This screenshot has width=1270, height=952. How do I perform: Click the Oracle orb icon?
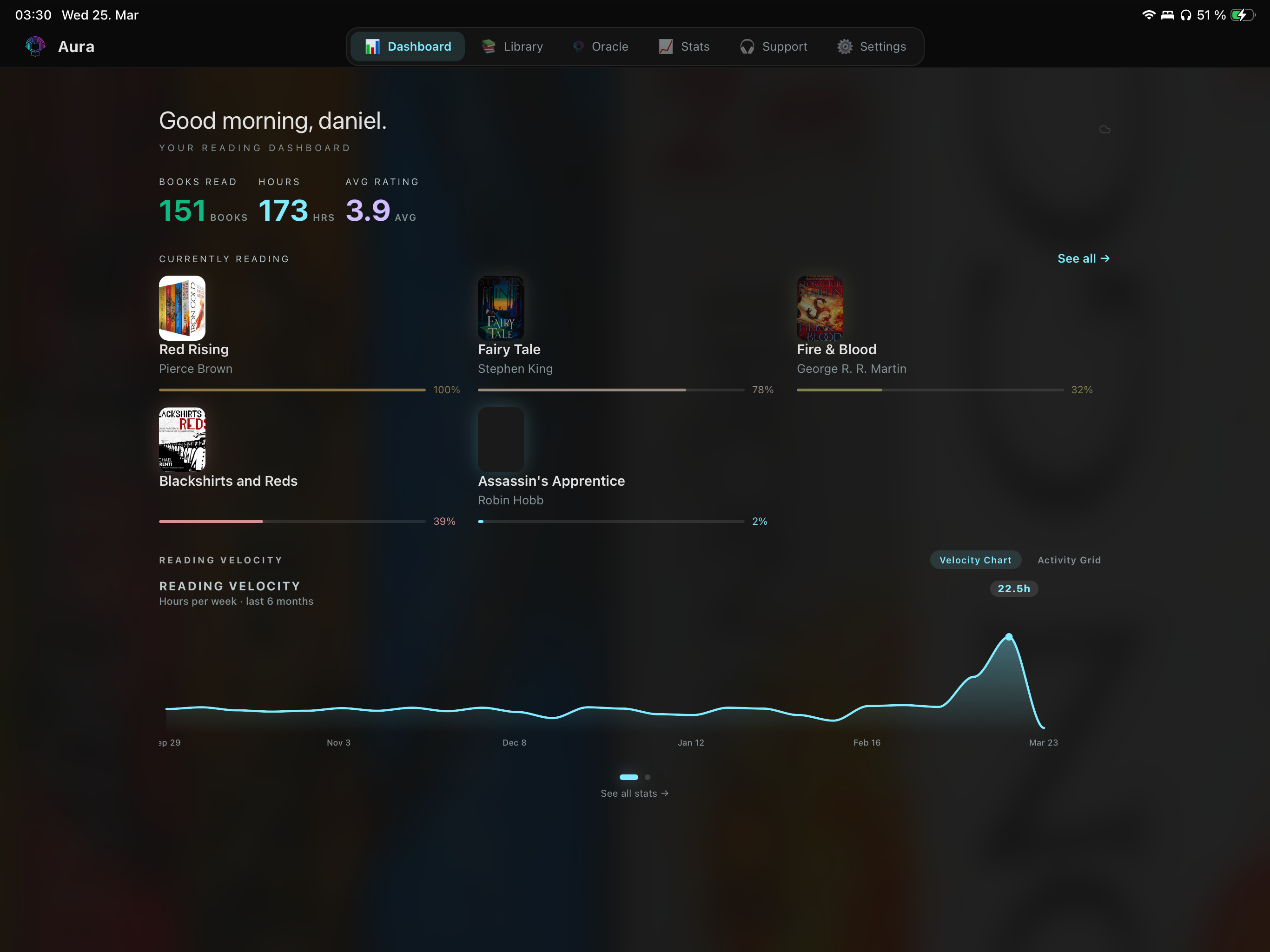578,46
